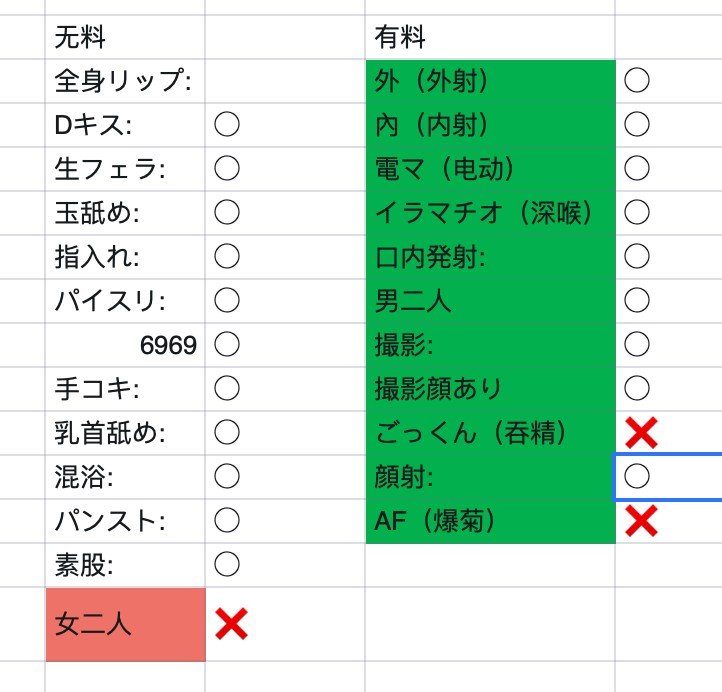
Task: Click the circle beside 外（外射）
Action: 637,81
